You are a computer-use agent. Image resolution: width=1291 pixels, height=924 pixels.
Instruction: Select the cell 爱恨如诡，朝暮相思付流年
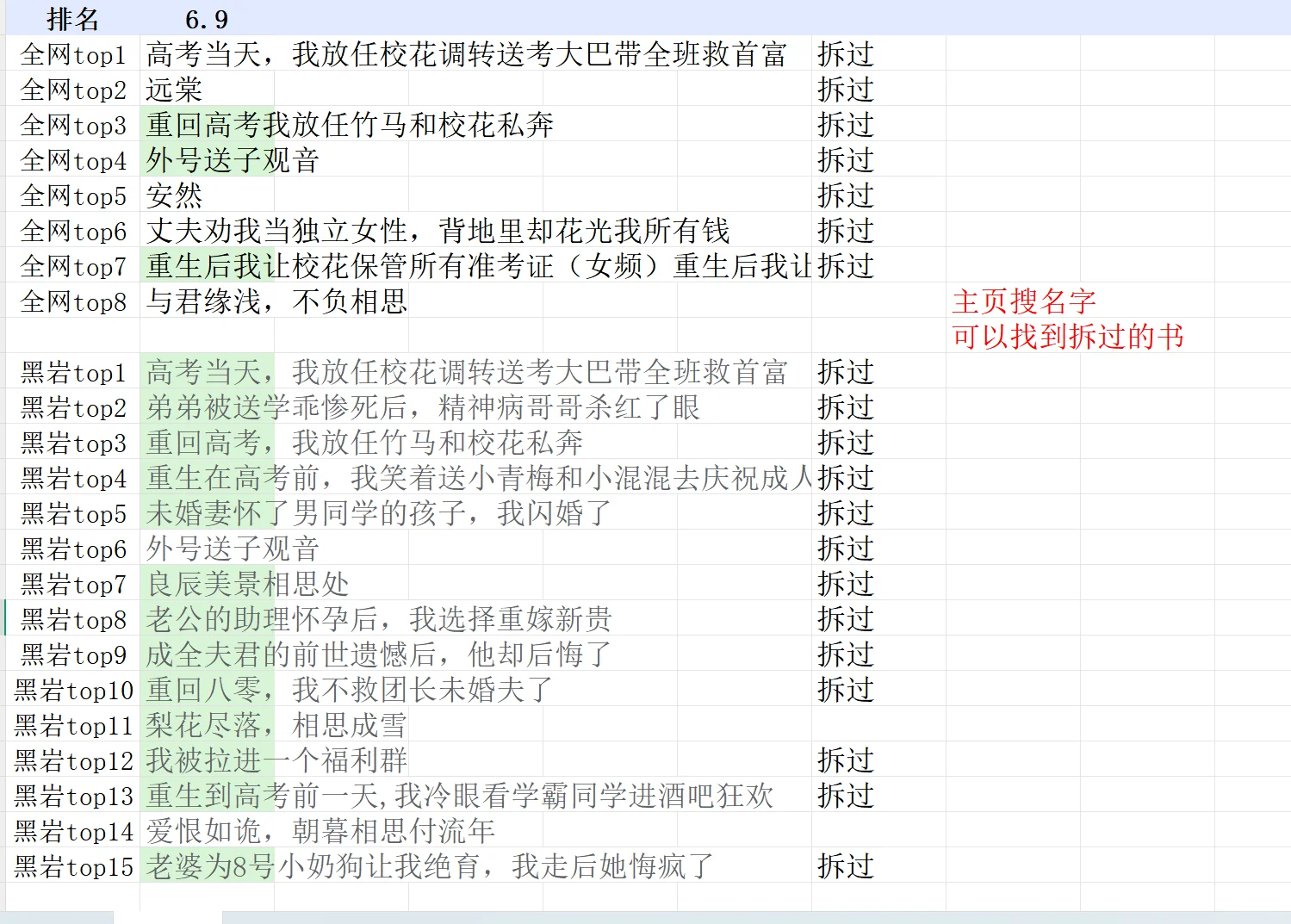coord(320,831)
